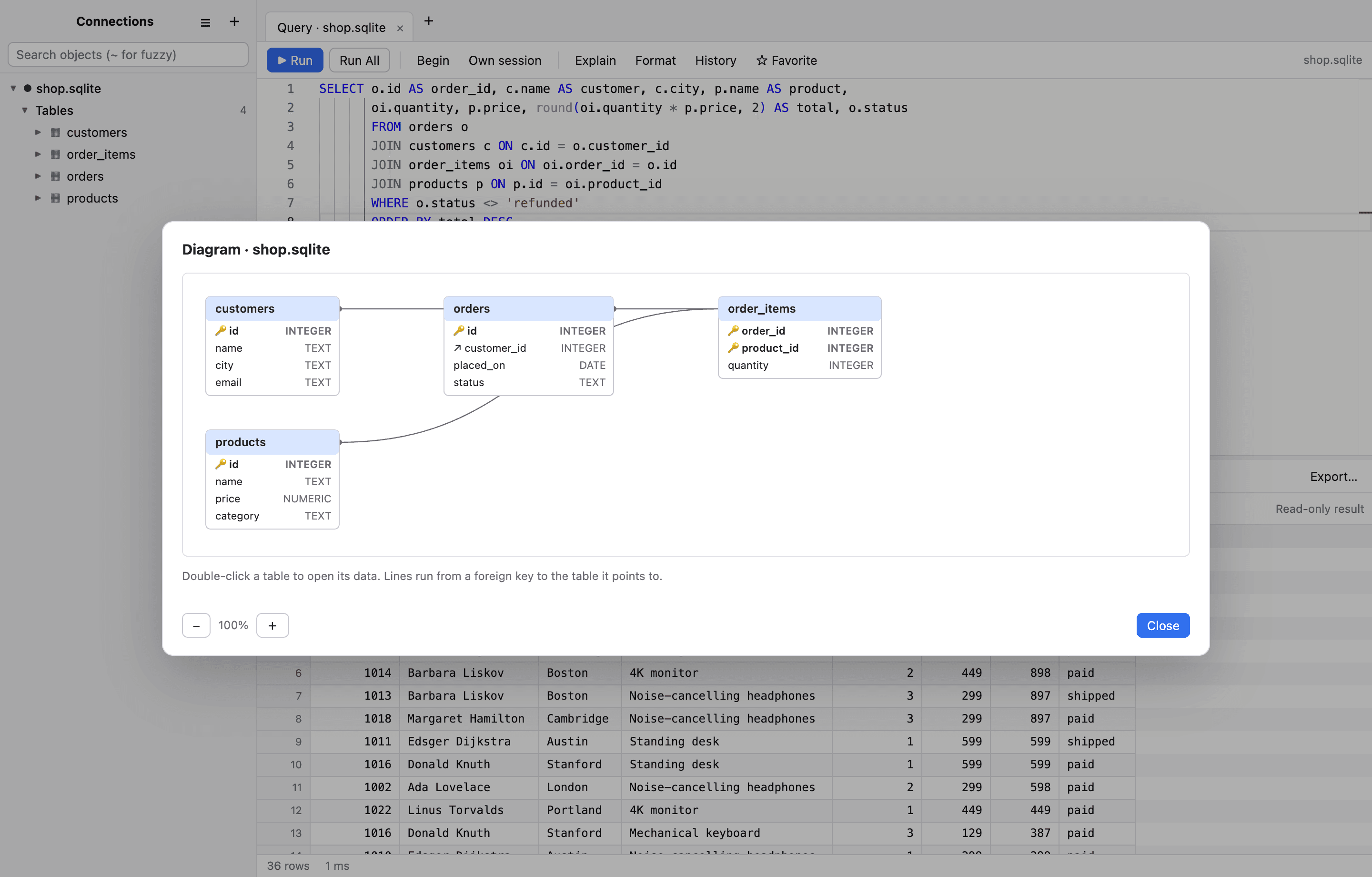This screenshot has height=877, width=1372.
Task: Click the Run button
Action: (x=295, y=61)
